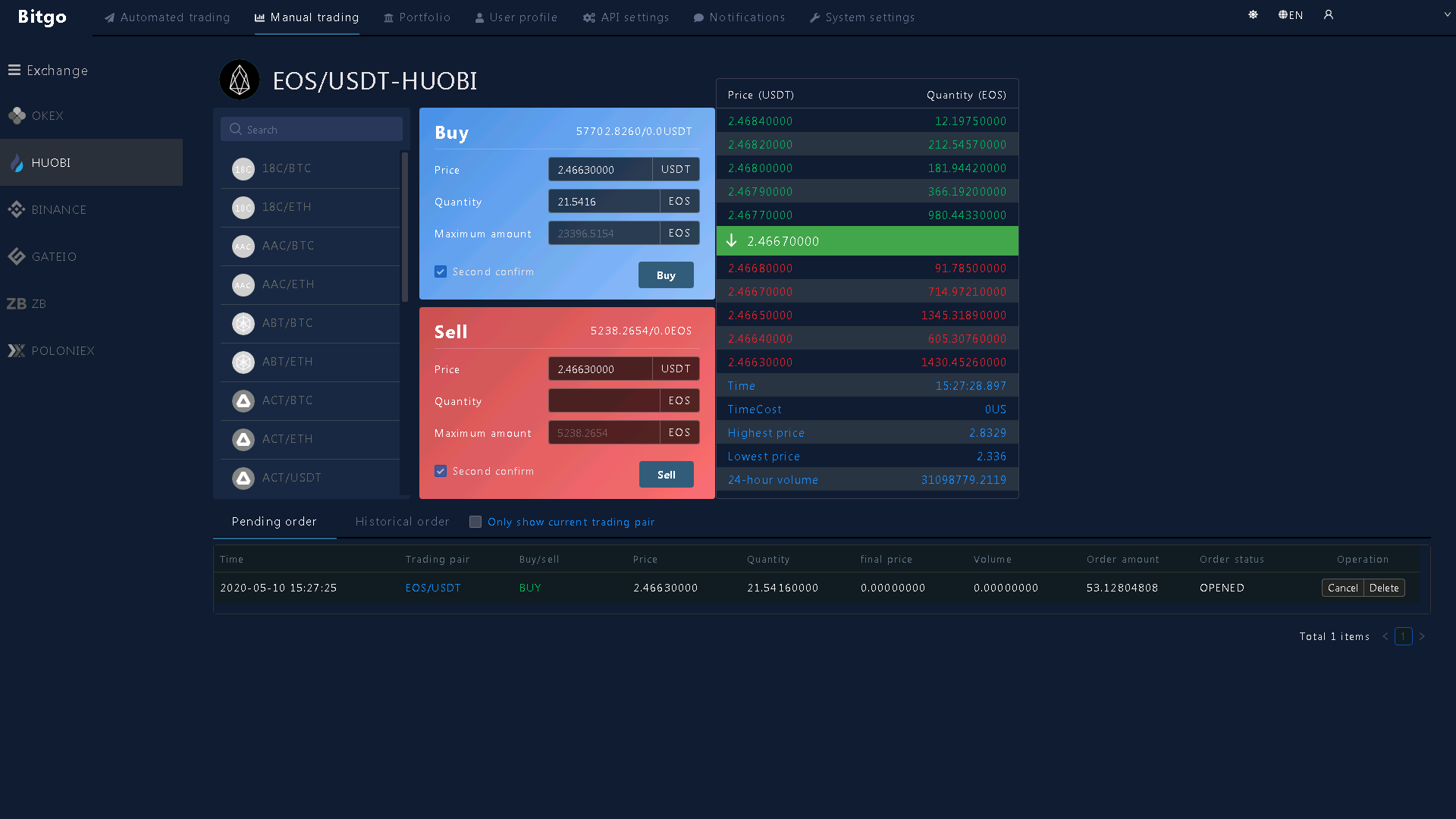Switch to Historical order tab
Image resolution: width=1456 pixels, height=819 pixels.
pyautogui.click(x=402, y=522)
